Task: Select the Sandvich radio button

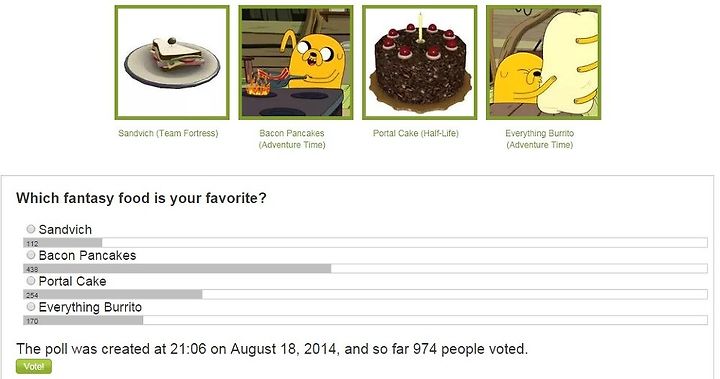Action: click(31, 229)
